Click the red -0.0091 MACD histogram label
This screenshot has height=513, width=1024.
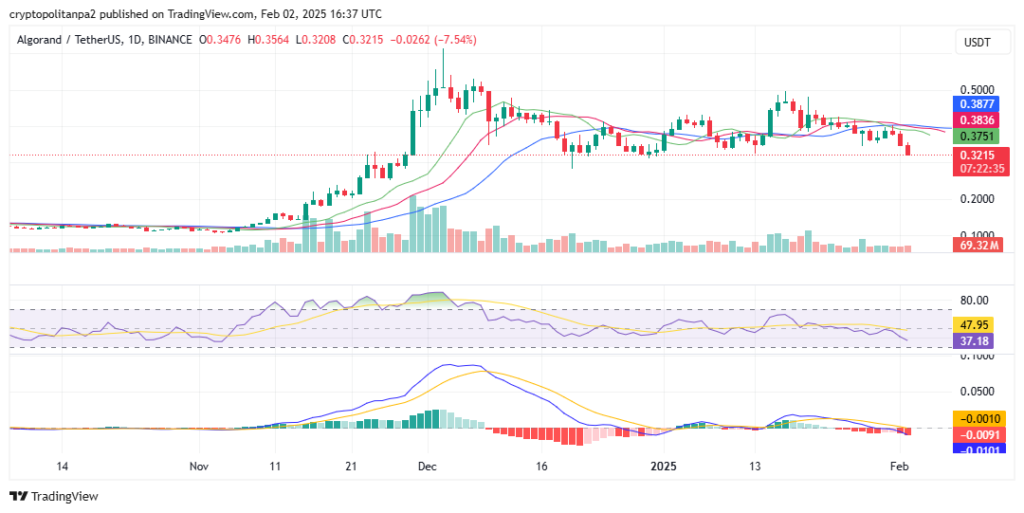click(976, 435)
